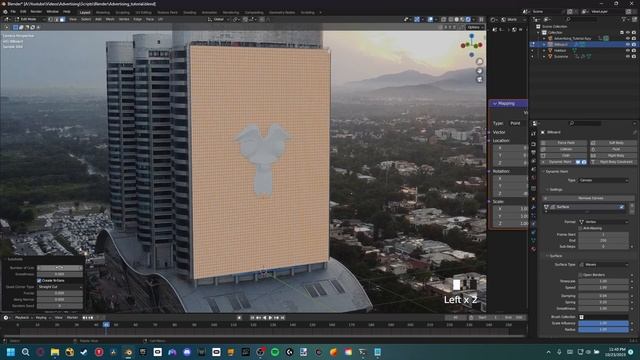640x360 pixels.
Task: Click the Radius slider in Surface panel
Action: (603, 329)
